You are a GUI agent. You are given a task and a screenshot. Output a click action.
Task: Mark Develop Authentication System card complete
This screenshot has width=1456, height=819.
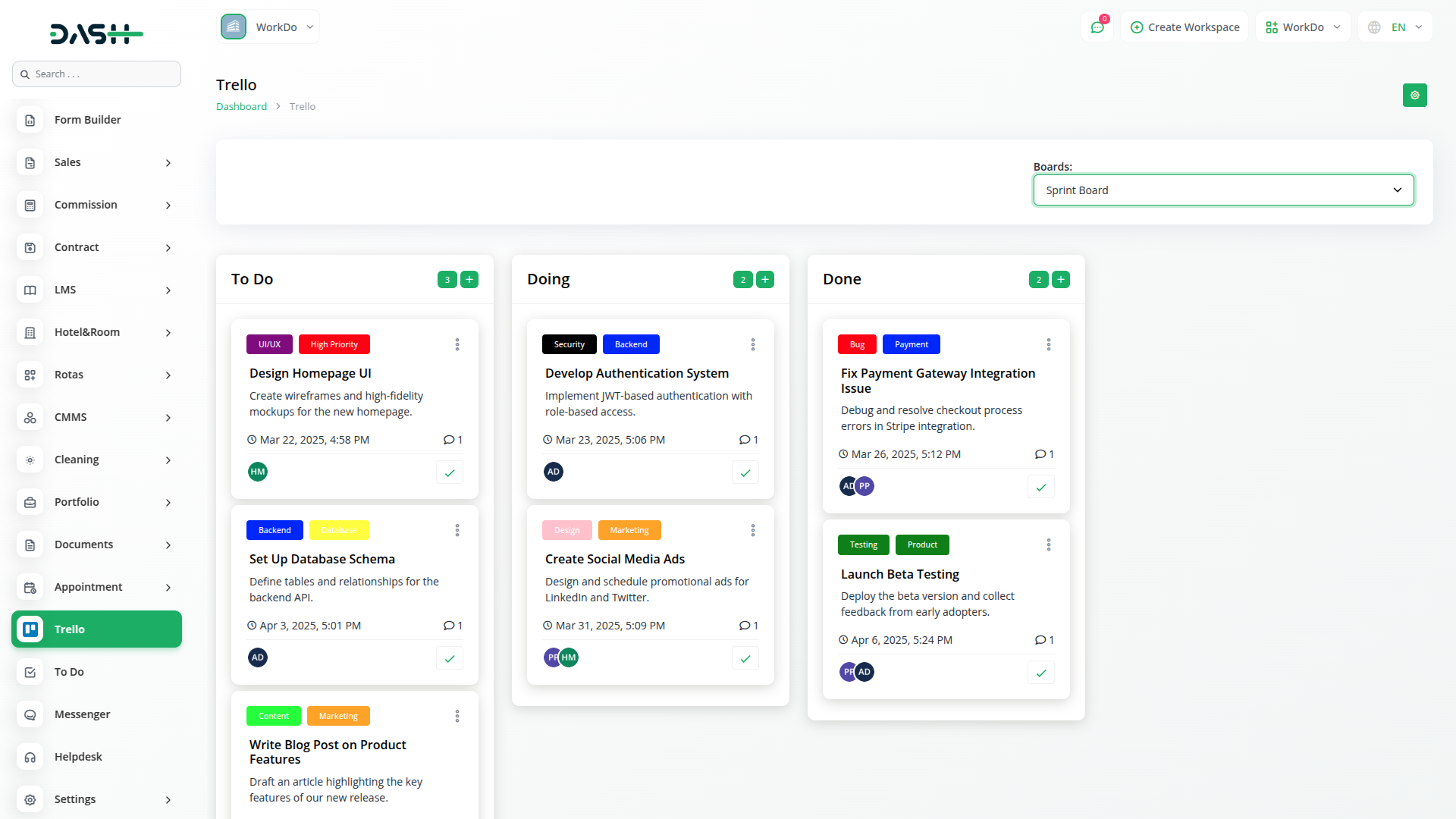point(745,472)
